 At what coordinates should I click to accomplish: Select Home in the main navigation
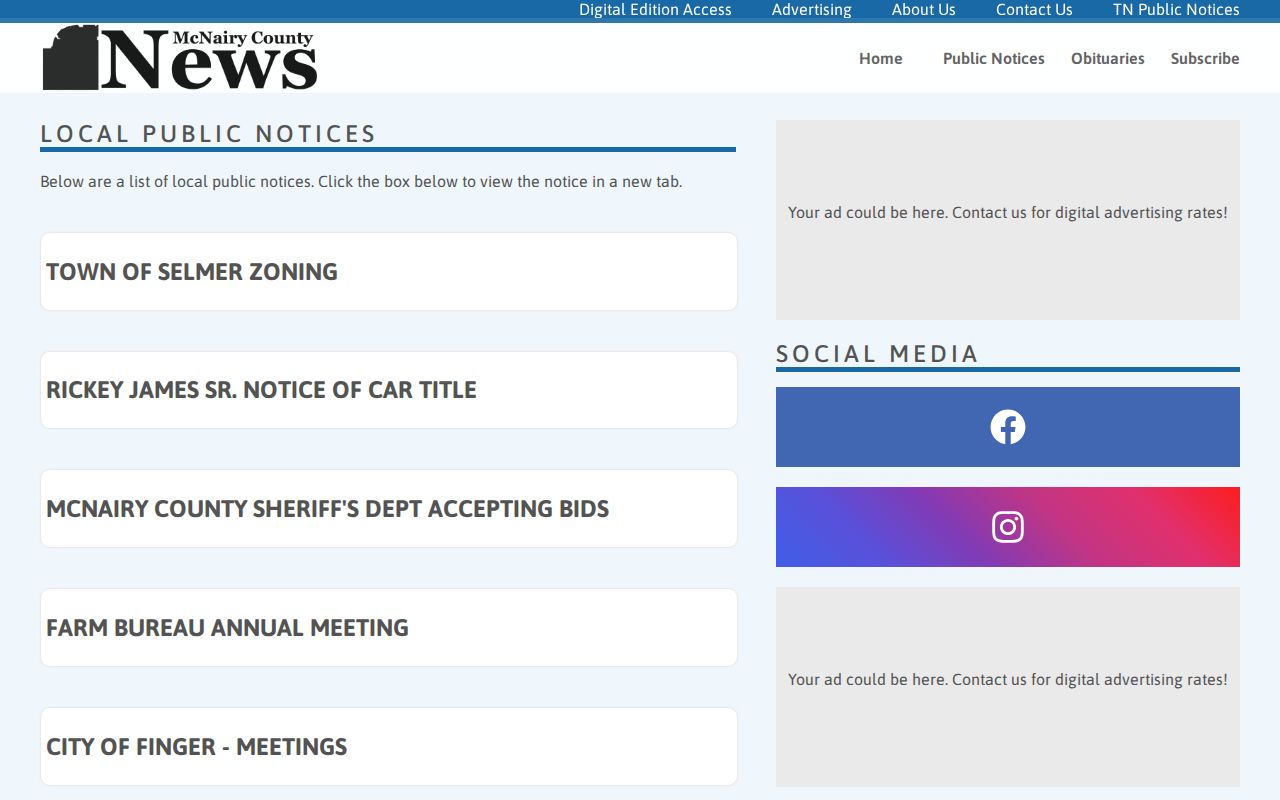[880, 59]
